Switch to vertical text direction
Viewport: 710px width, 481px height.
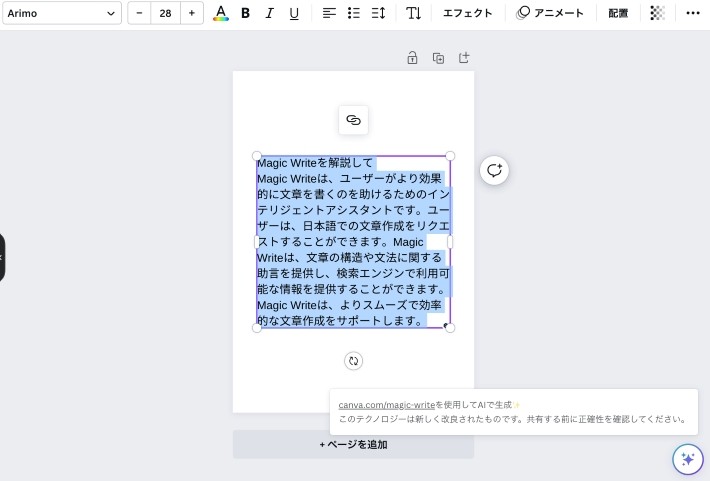point(413,13)
